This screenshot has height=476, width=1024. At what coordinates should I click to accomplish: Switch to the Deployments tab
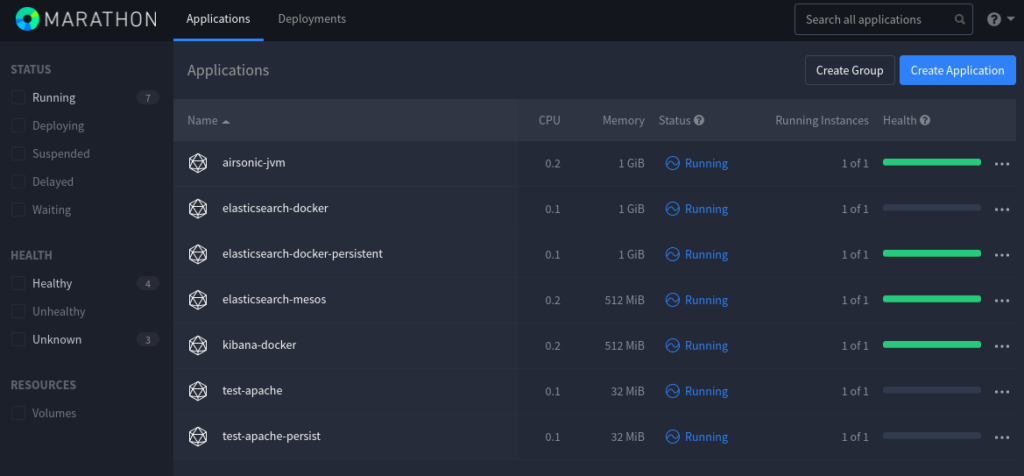(312, 19)
